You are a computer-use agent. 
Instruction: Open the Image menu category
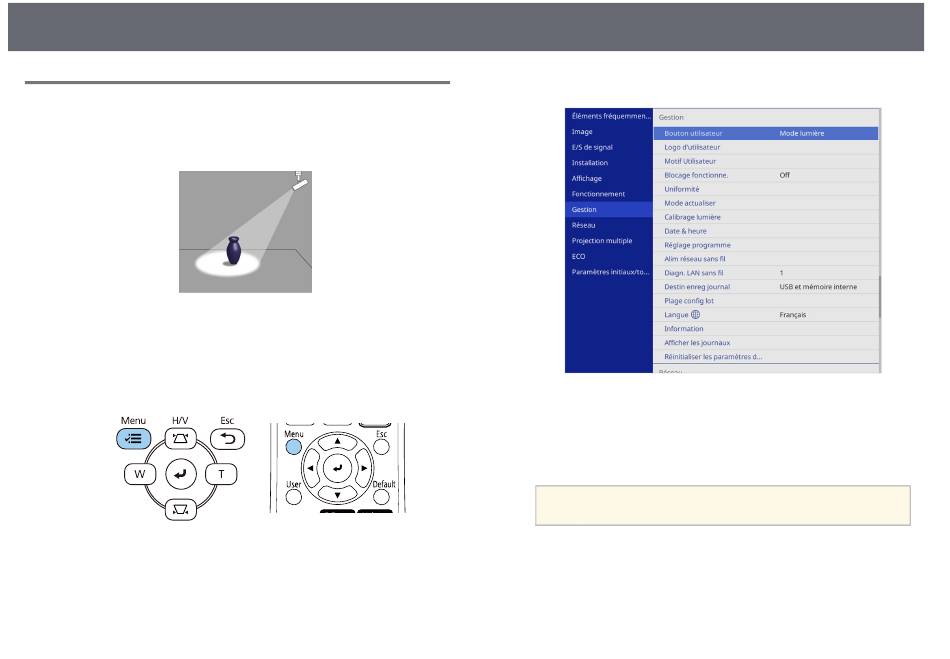click(x=610, y=131)
